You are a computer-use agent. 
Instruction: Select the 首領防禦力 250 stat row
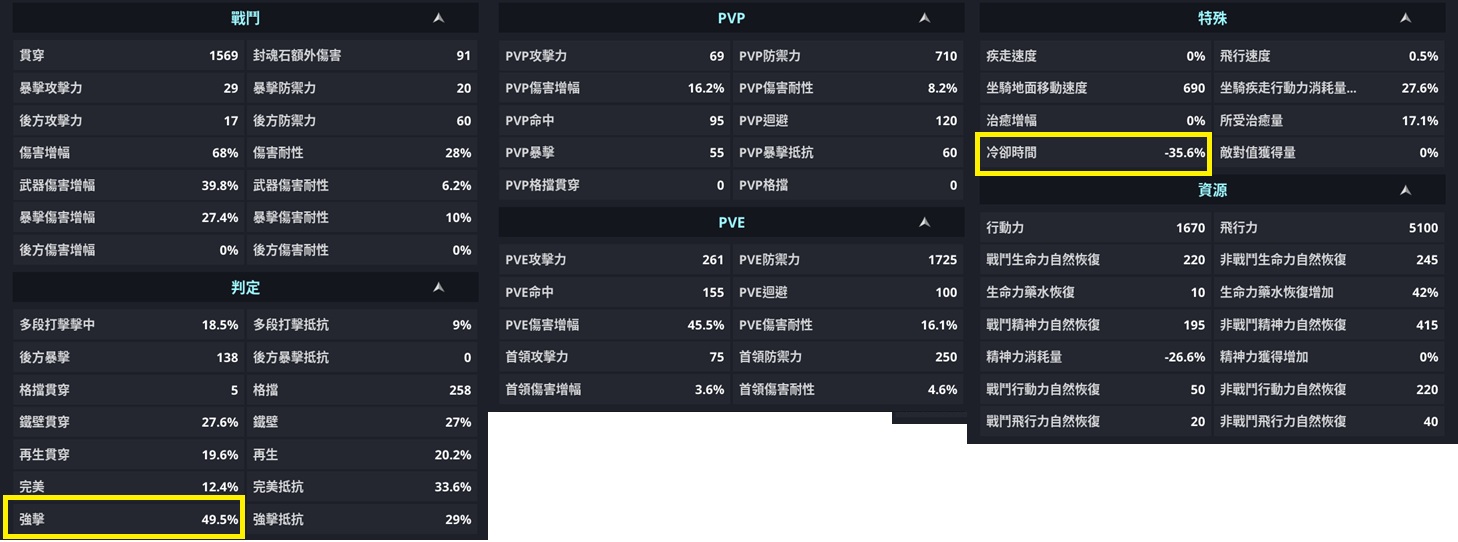848,357
